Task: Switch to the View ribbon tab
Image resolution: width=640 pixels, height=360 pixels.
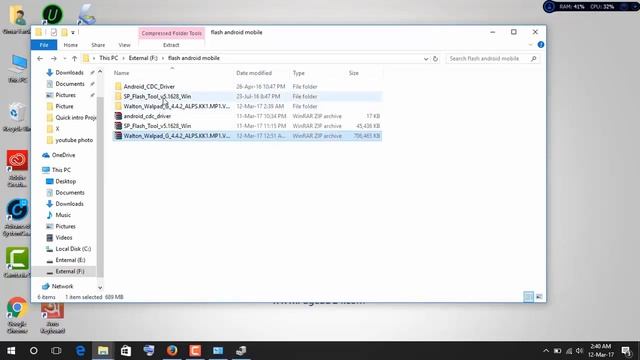Action: [124, 45]
